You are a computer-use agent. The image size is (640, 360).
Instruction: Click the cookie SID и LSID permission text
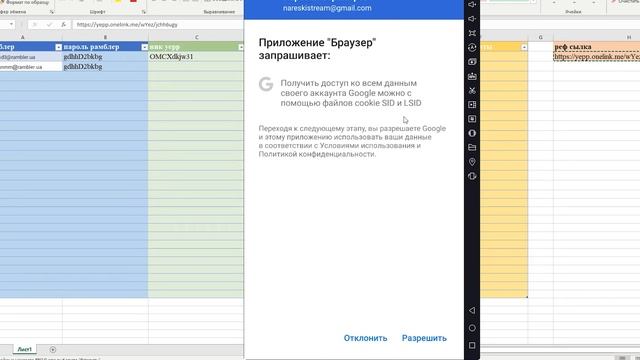coord(351,93)
